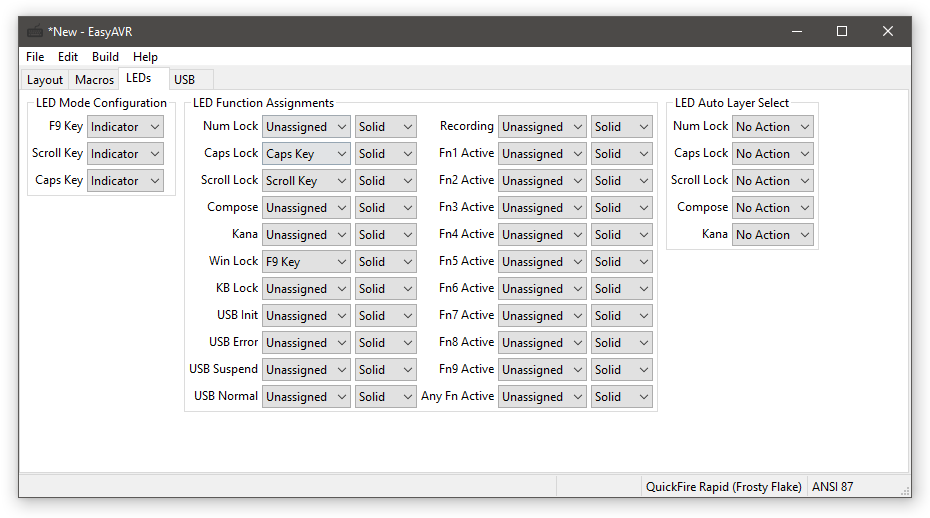Switch to the Macros tab
Viewport: 930px width, 518px height.
click(x=95, y=80)
